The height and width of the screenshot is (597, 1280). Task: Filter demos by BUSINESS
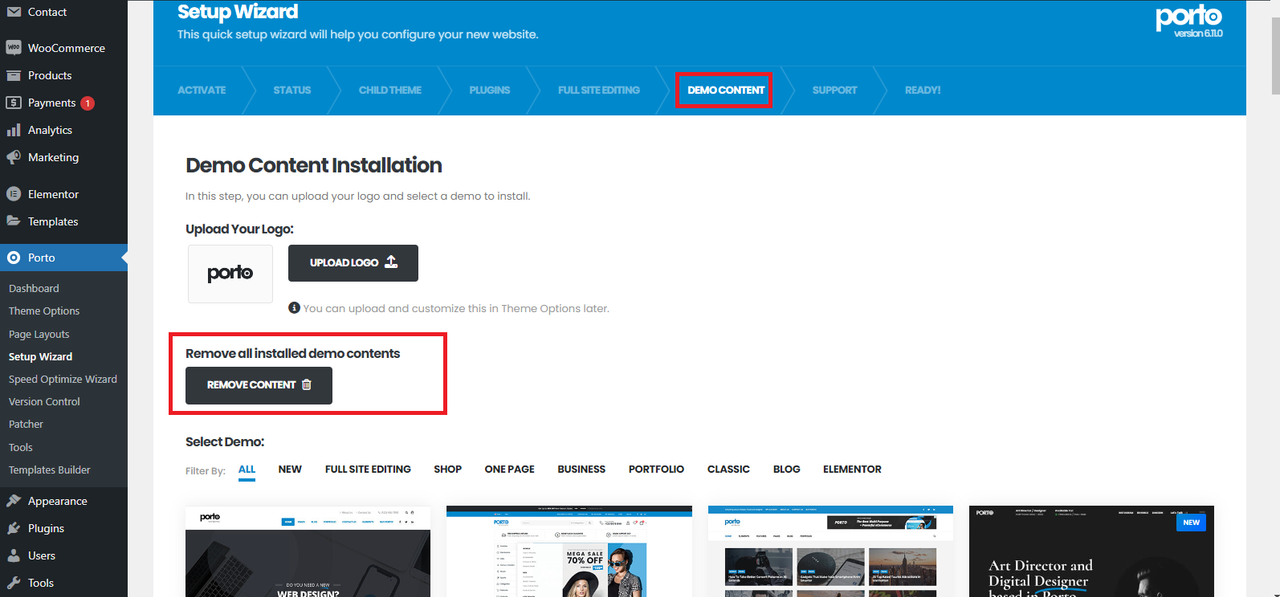[x=582, y=469]
